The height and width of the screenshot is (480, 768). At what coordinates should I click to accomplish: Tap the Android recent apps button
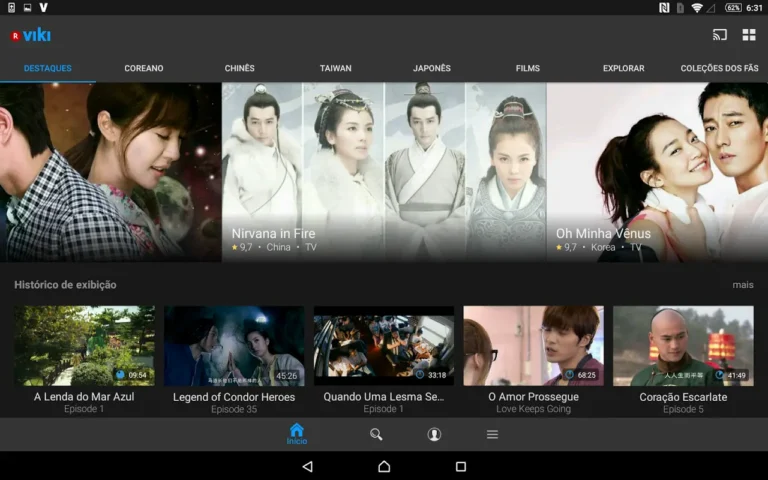click(x=461, y=466)
